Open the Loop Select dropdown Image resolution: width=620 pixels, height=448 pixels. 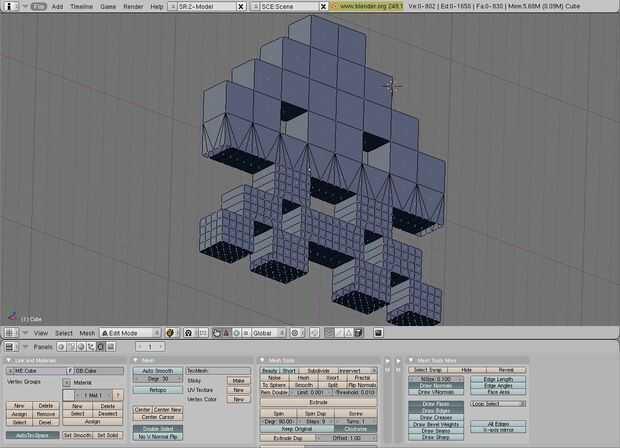pyautogui.click(x=498, y=404)
